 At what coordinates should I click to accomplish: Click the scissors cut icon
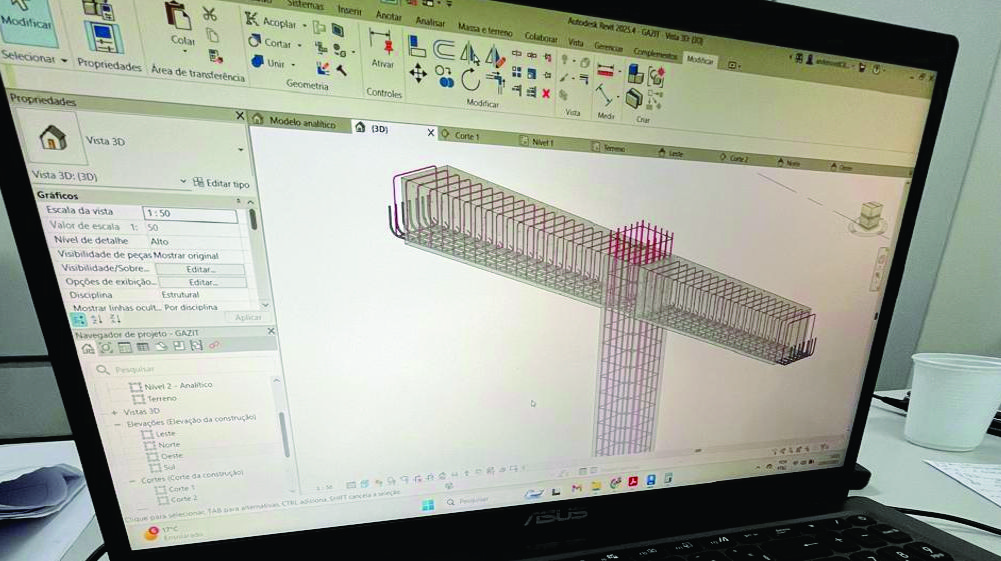point(209,13)
